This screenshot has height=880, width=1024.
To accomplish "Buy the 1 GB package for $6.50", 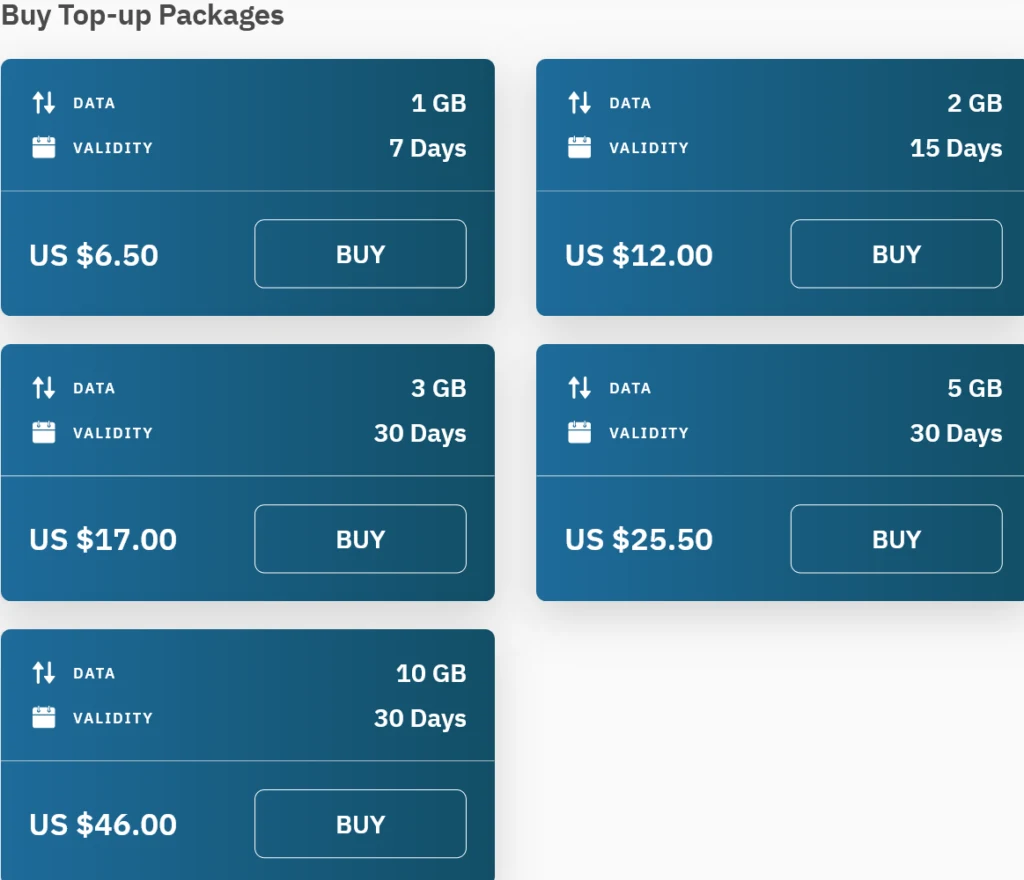I will (x=360, y=254).
